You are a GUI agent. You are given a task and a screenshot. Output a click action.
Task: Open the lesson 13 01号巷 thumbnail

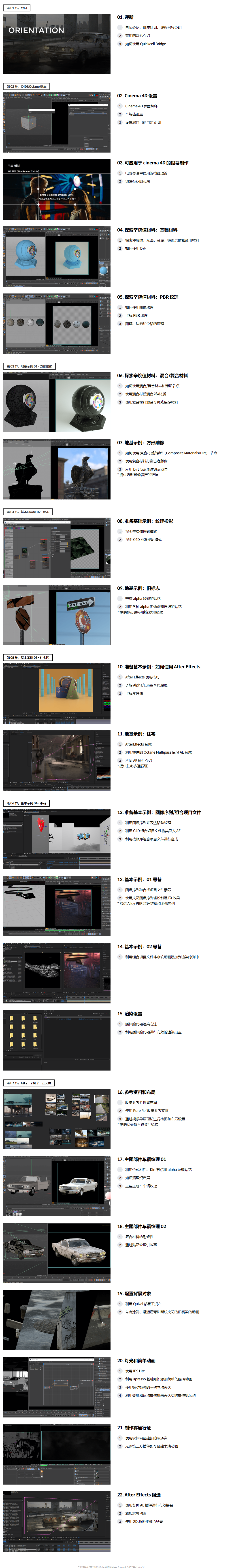57,906
